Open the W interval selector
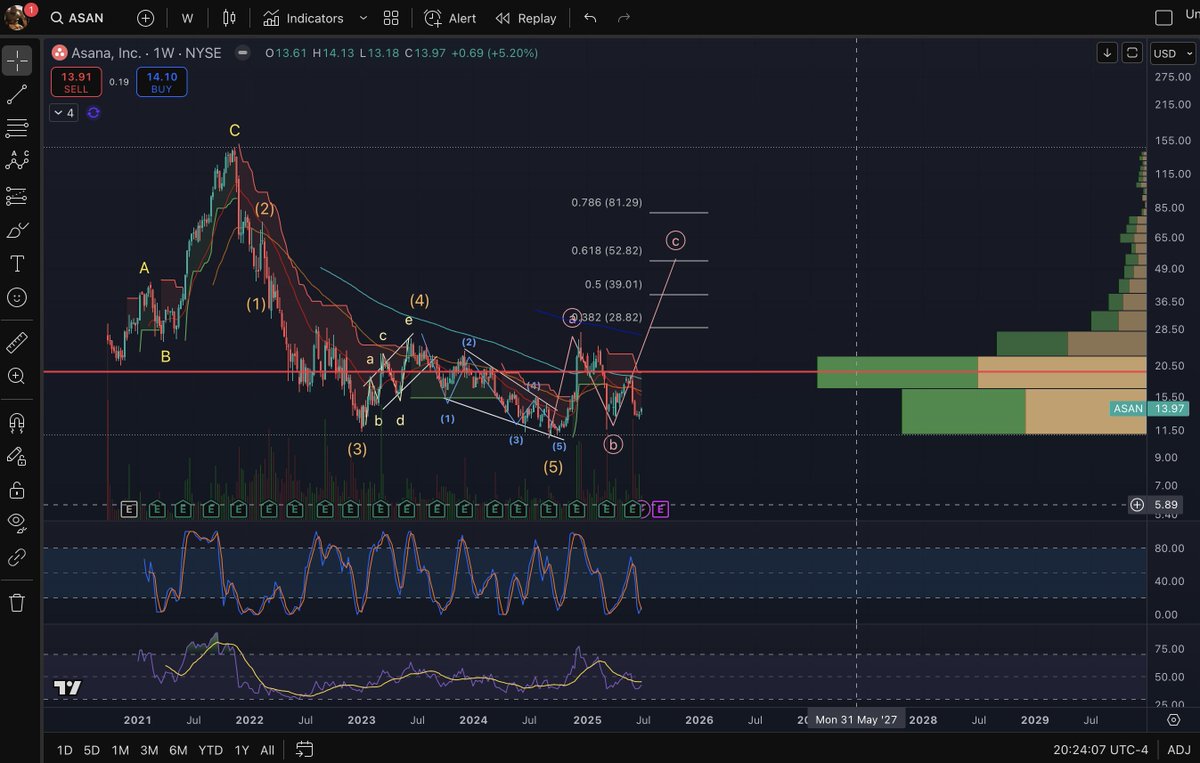Viewport: 1200px width, 763px height. 187,18
